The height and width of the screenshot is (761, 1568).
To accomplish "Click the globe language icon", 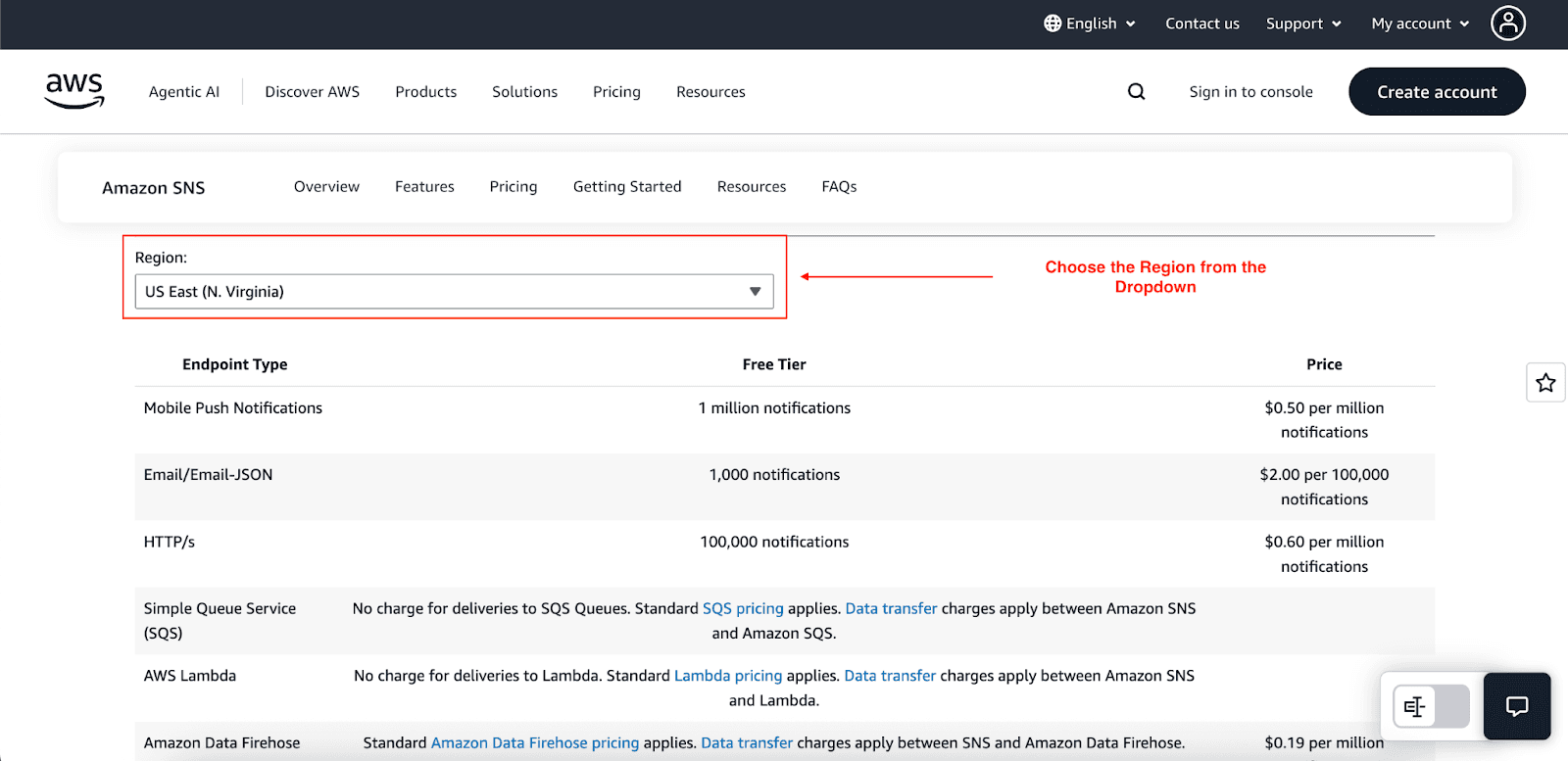I will [x=1053, y=24].
